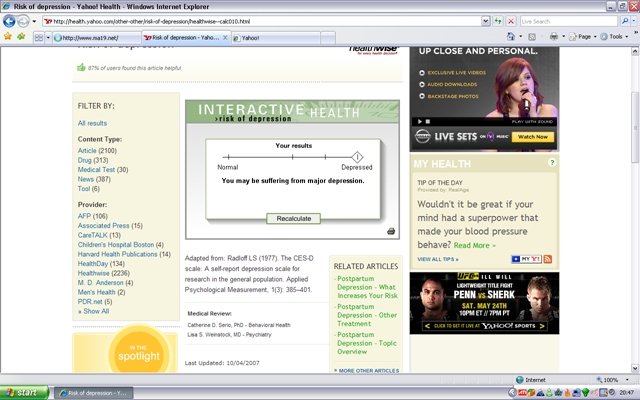Open the recent pages dropdown arrow

[x=34, y=21]
